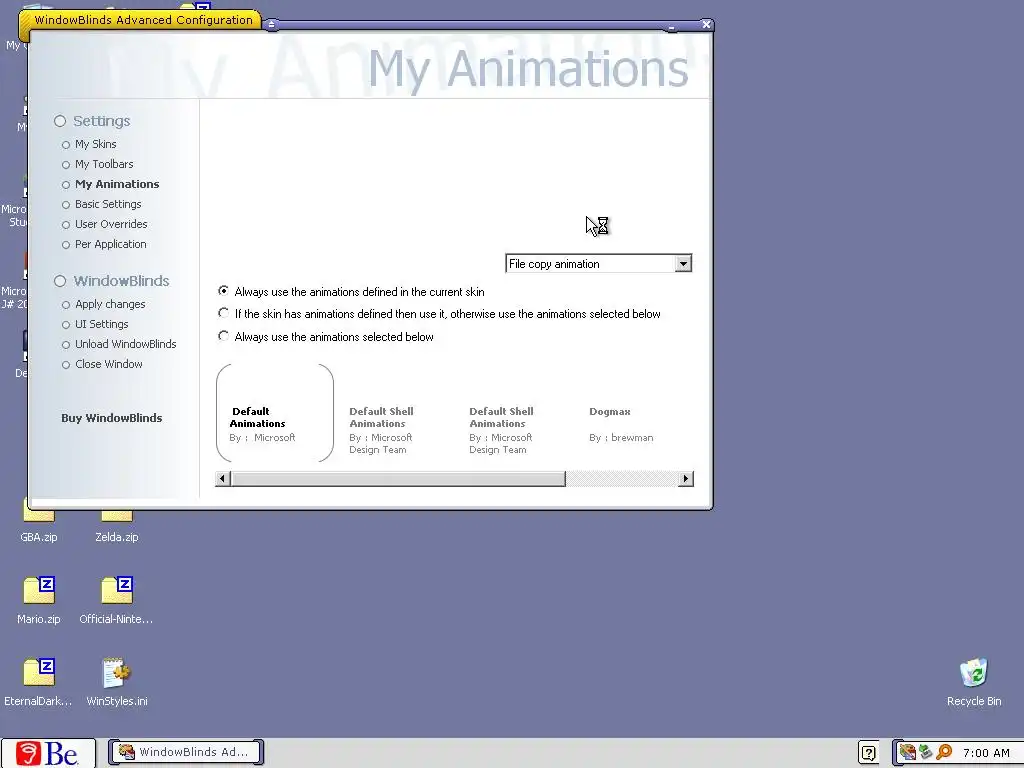Screen dimensions: 1024x768
Task: Open the Be start menu button
Action: pyautogui.click(x=48, y=753)
